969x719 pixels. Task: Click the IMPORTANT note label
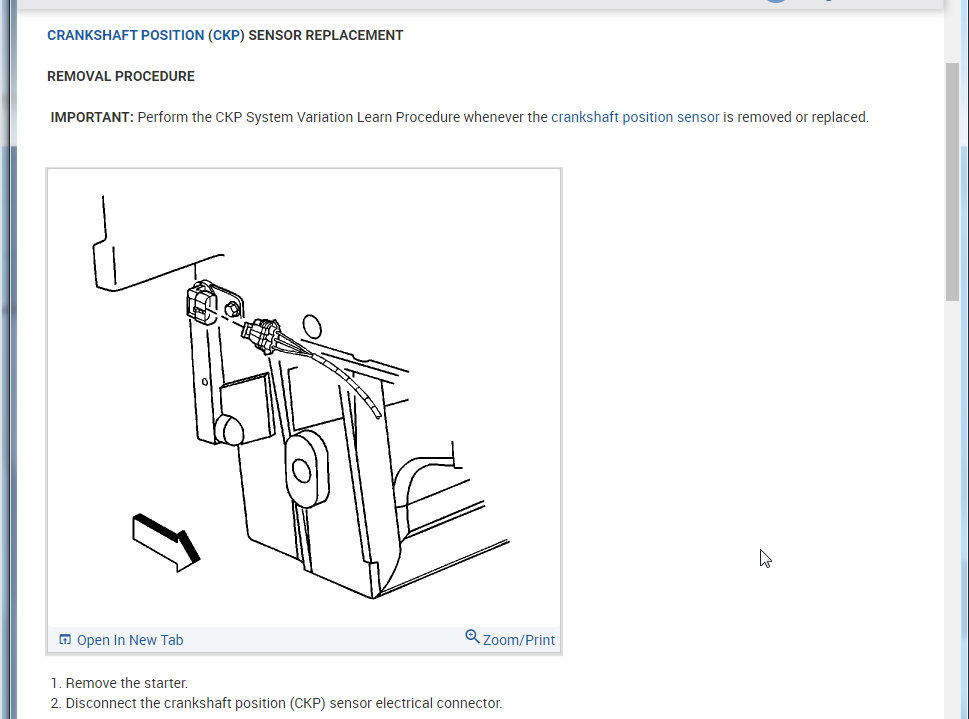[92, 117]
